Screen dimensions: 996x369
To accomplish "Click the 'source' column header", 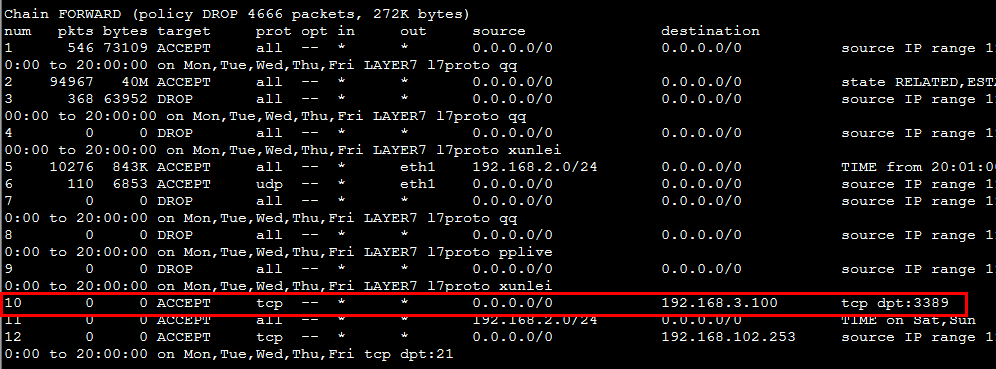I will pos(499,31).
